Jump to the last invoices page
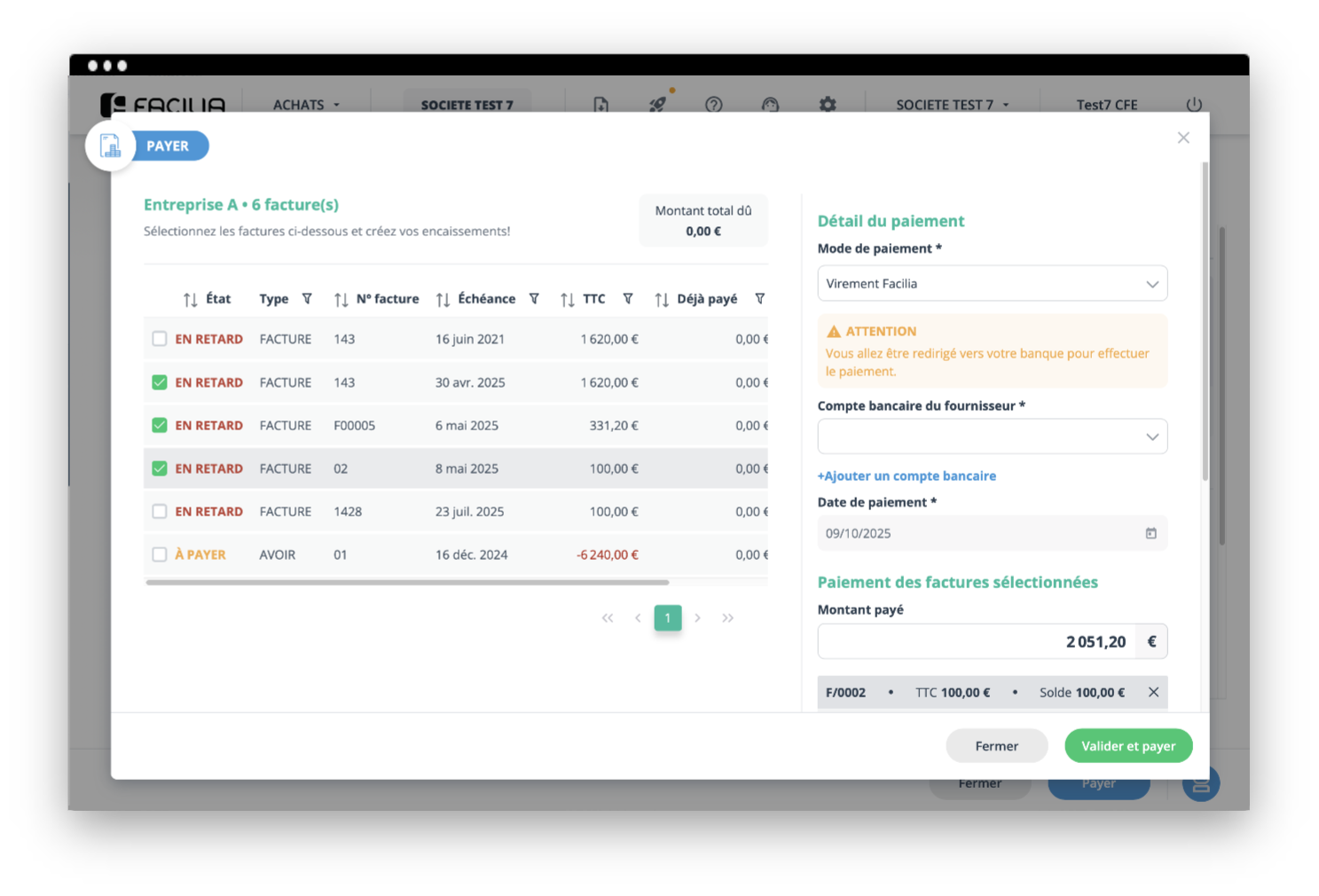The width and height of the screenshot is (1319, 896). point(728,617)
